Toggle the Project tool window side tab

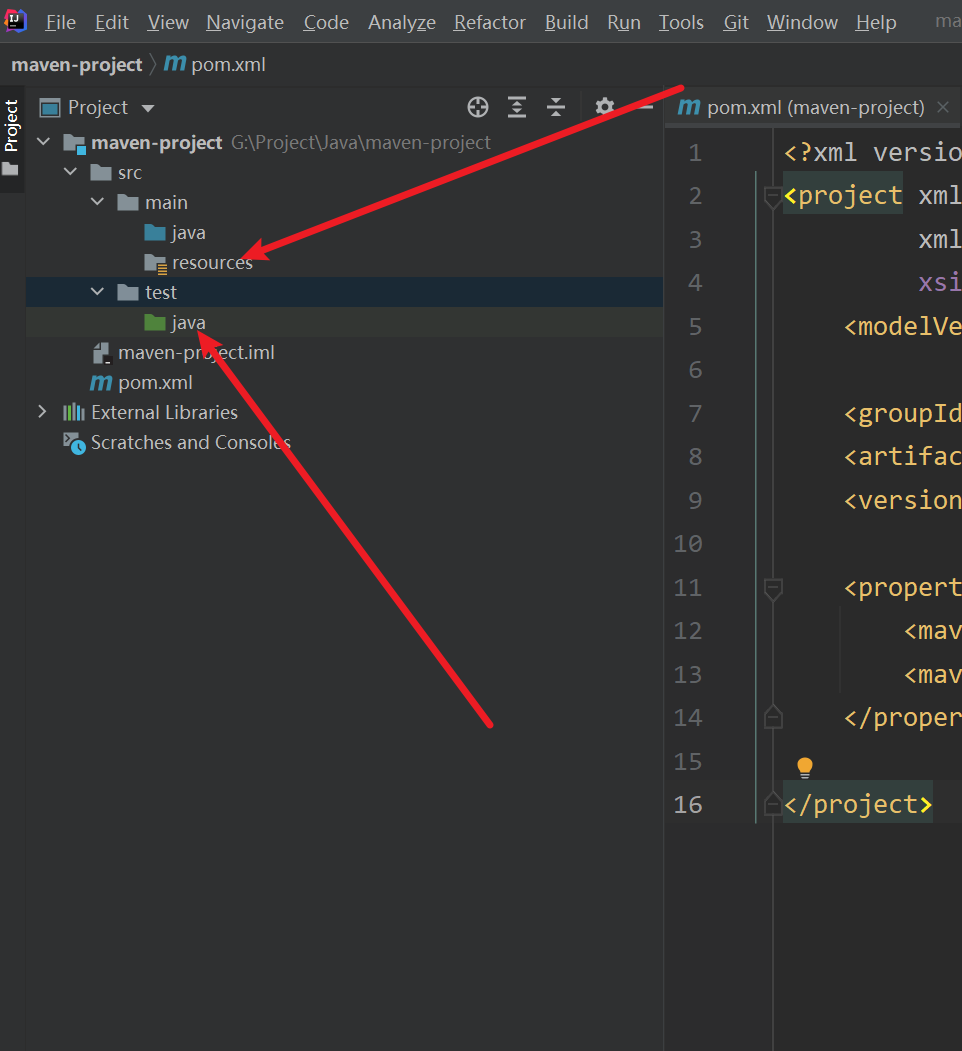[11, 139]
